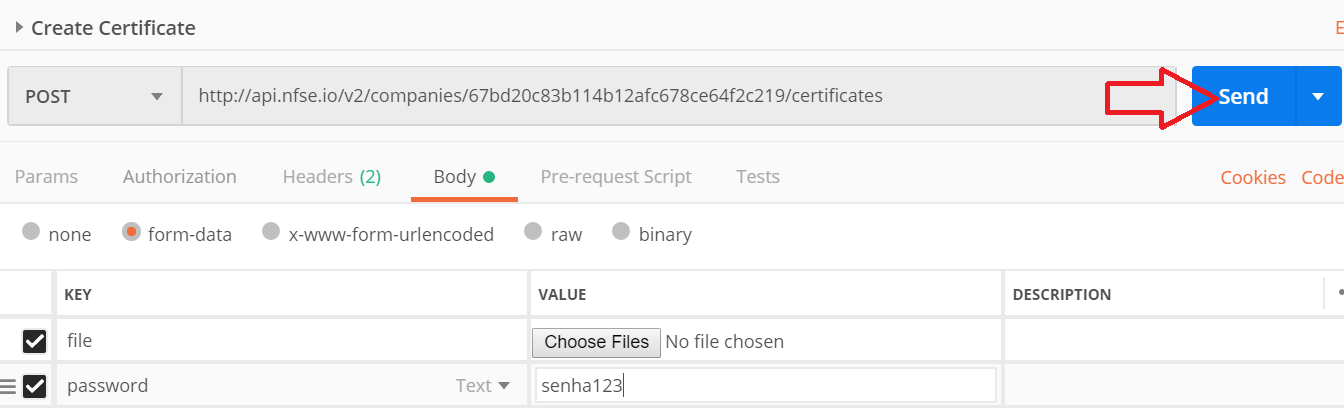
Task: Open the Cookies link
Action: coord(1253,178)
